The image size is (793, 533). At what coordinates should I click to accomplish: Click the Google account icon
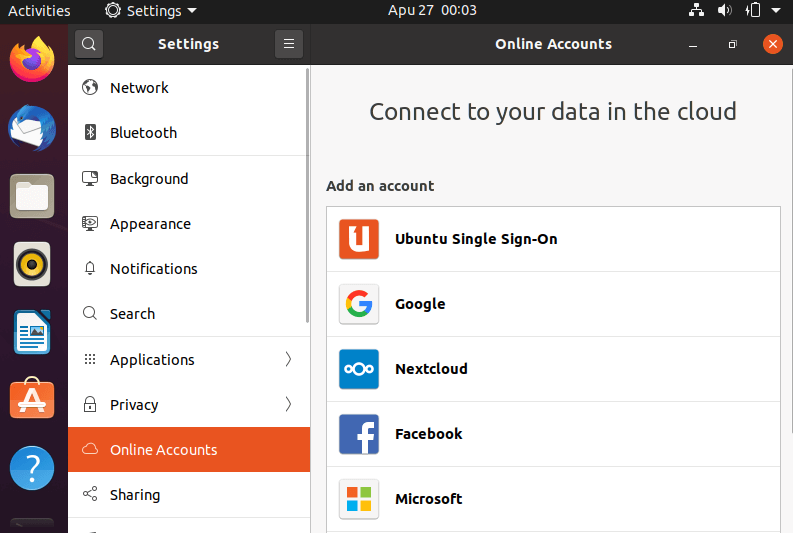click(x=359, y=304)
